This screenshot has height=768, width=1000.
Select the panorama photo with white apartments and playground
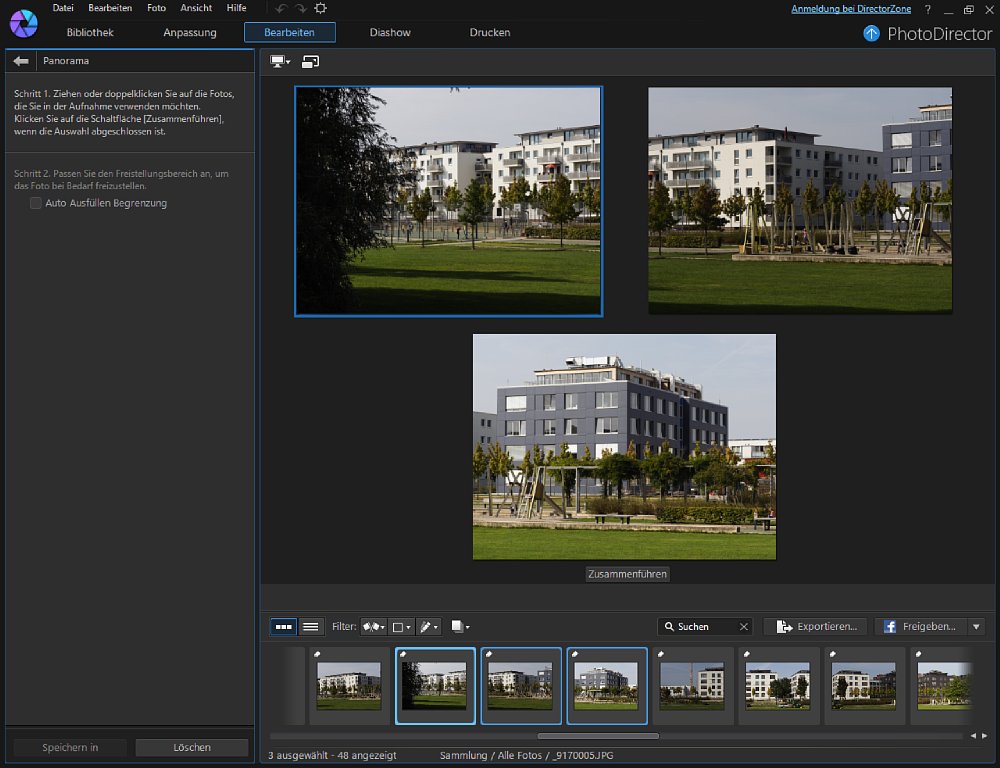(x=800, y=201)
